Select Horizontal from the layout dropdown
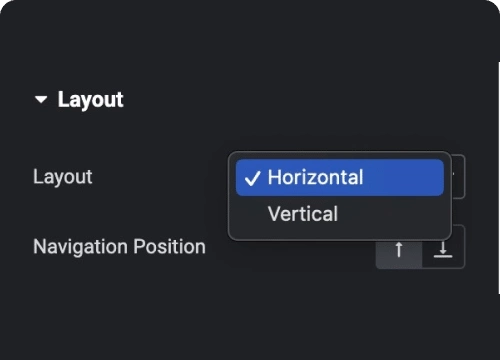This screenshot has height=360, width=500. pyautogui.click(x=340, y=177)
